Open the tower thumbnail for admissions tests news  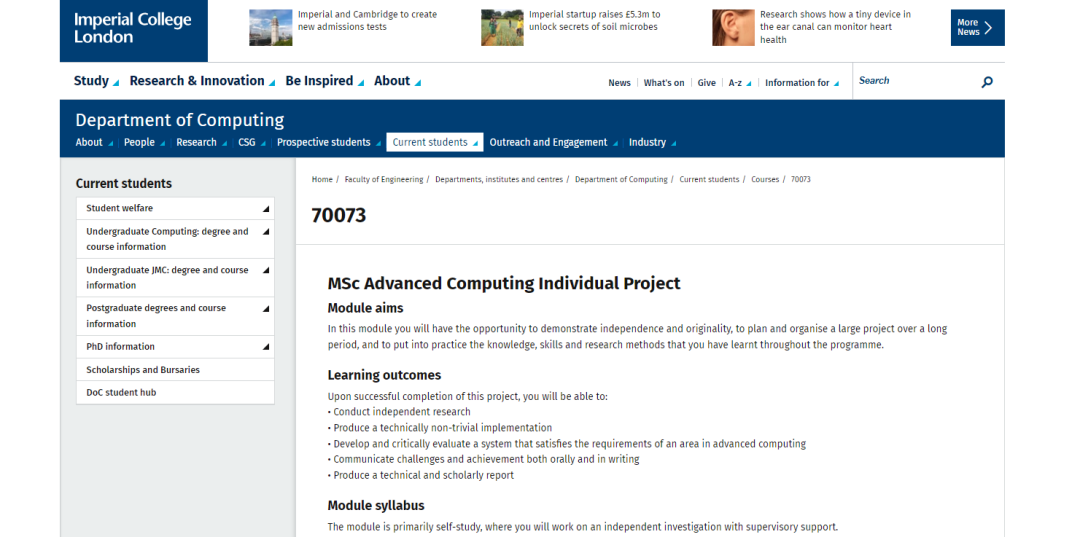[x=271, y=28]
